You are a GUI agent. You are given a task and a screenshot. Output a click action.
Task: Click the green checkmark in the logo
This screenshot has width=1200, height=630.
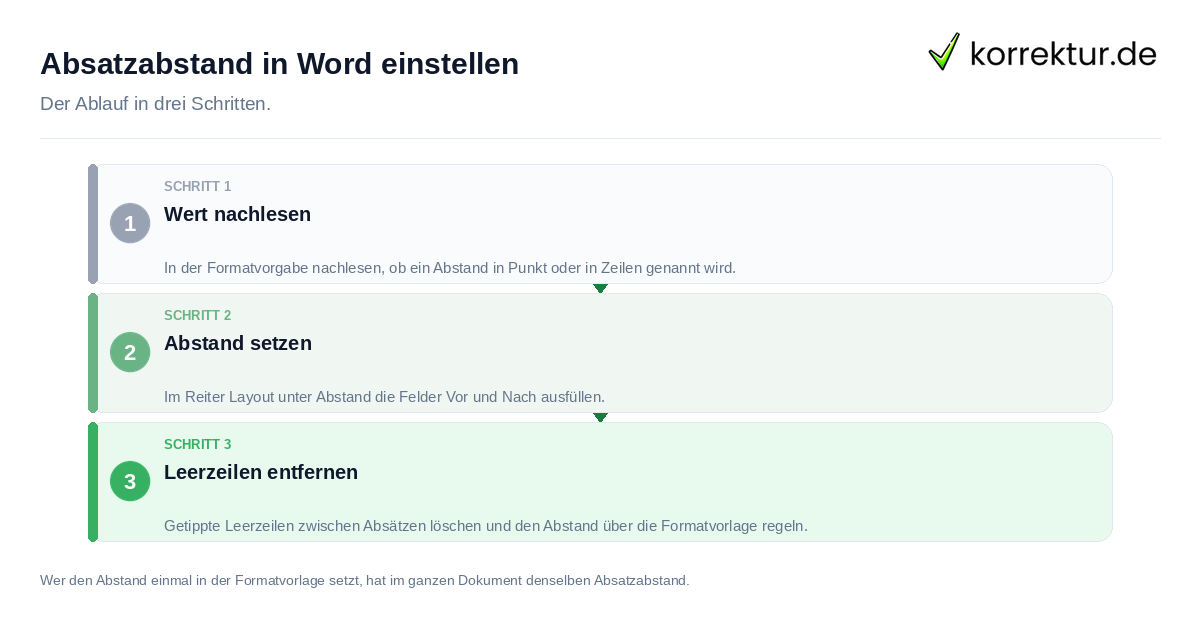(x=944, y=51)
